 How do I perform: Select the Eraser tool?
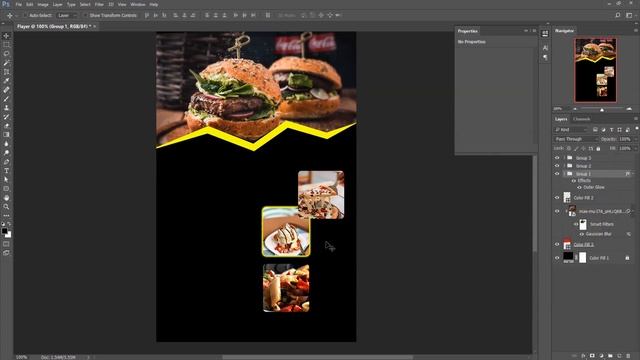[6, 126]
